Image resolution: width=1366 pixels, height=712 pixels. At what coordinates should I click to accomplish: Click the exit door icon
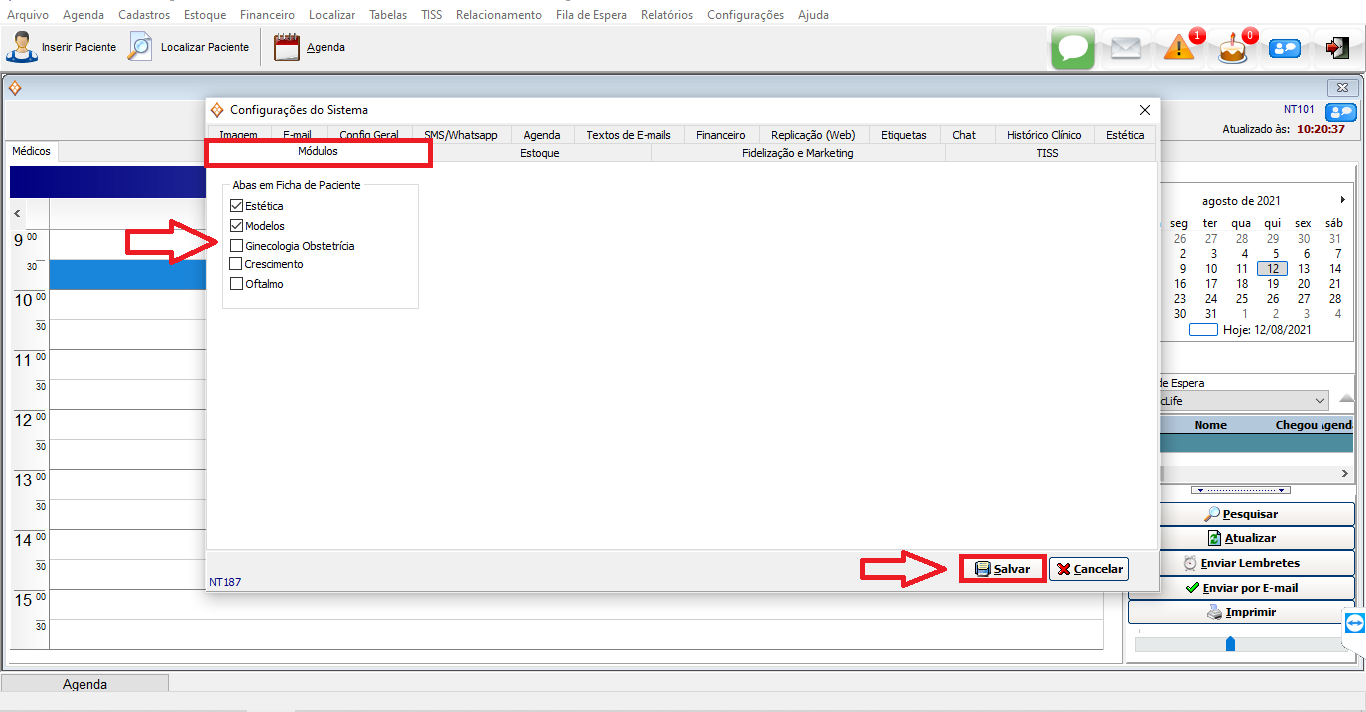pos(1337,48)
